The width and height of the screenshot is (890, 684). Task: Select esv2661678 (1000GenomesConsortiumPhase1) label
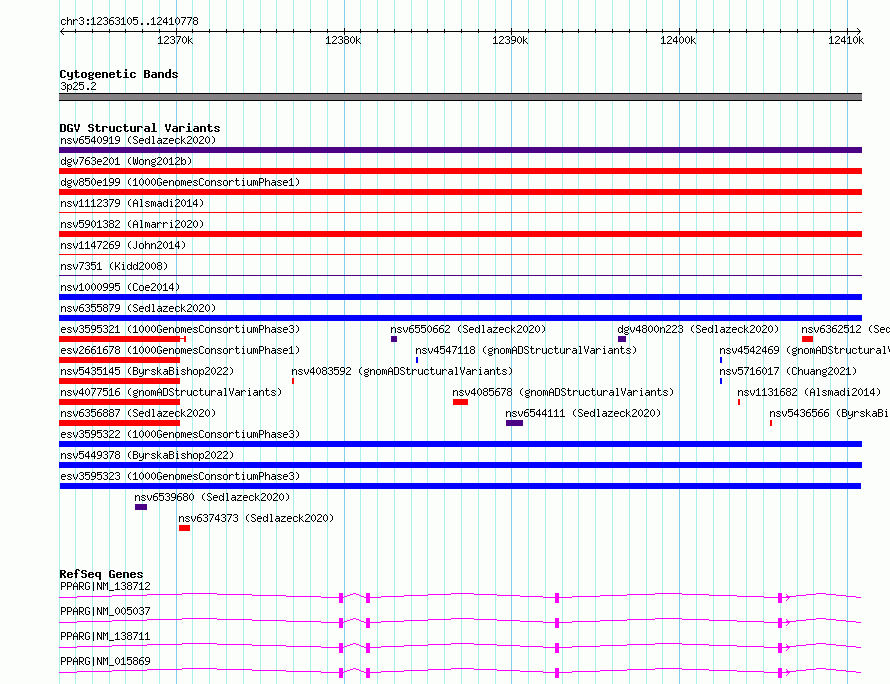[x=180, y=350]
